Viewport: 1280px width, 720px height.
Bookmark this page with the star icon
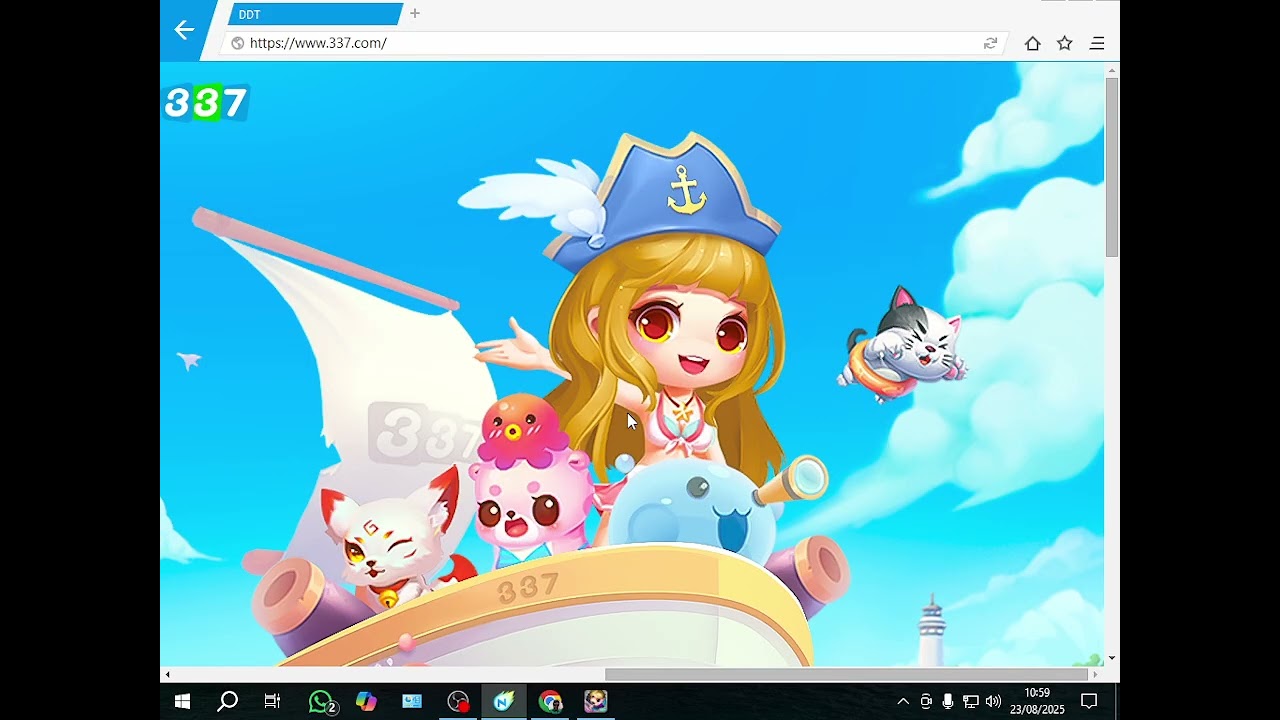[1065, 43]
